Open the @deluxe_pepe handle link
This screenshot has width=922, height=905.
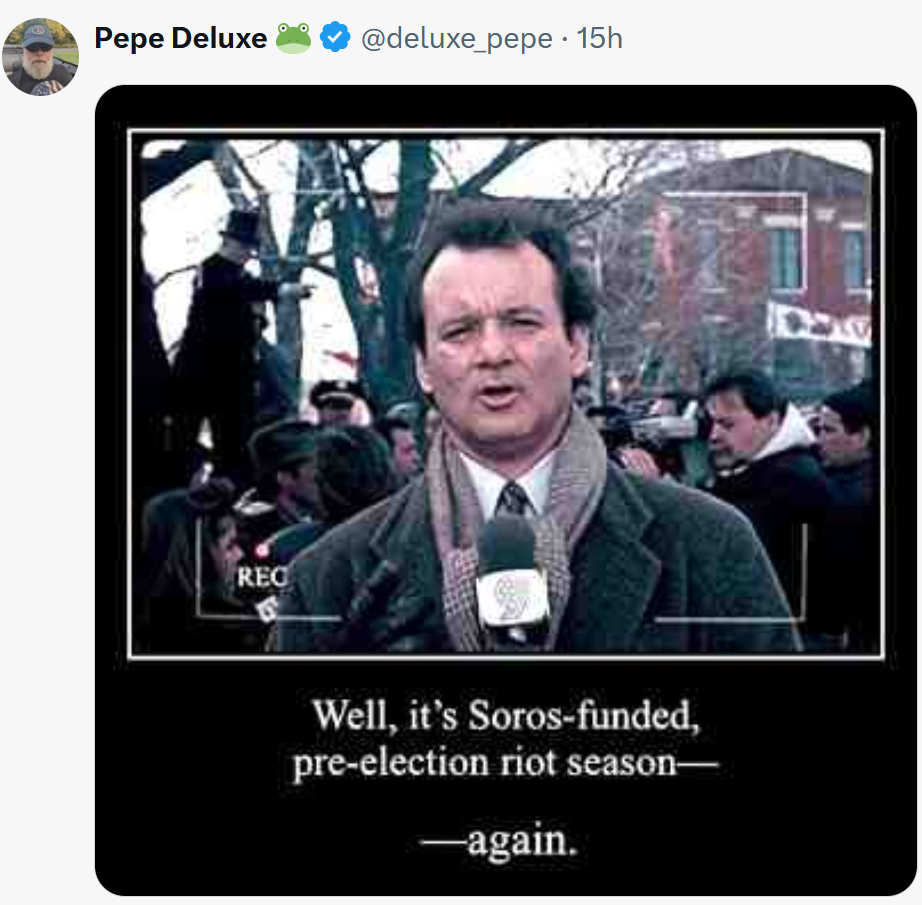coord(456,39)
